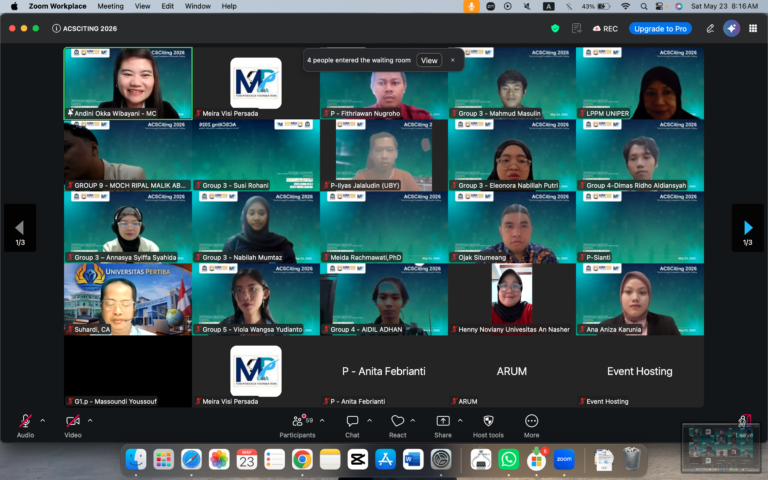This screenshot has width=768, height=480.
Task: Select Group 5 - Viola Wangsa Yudianto tile
Action: 256,299
